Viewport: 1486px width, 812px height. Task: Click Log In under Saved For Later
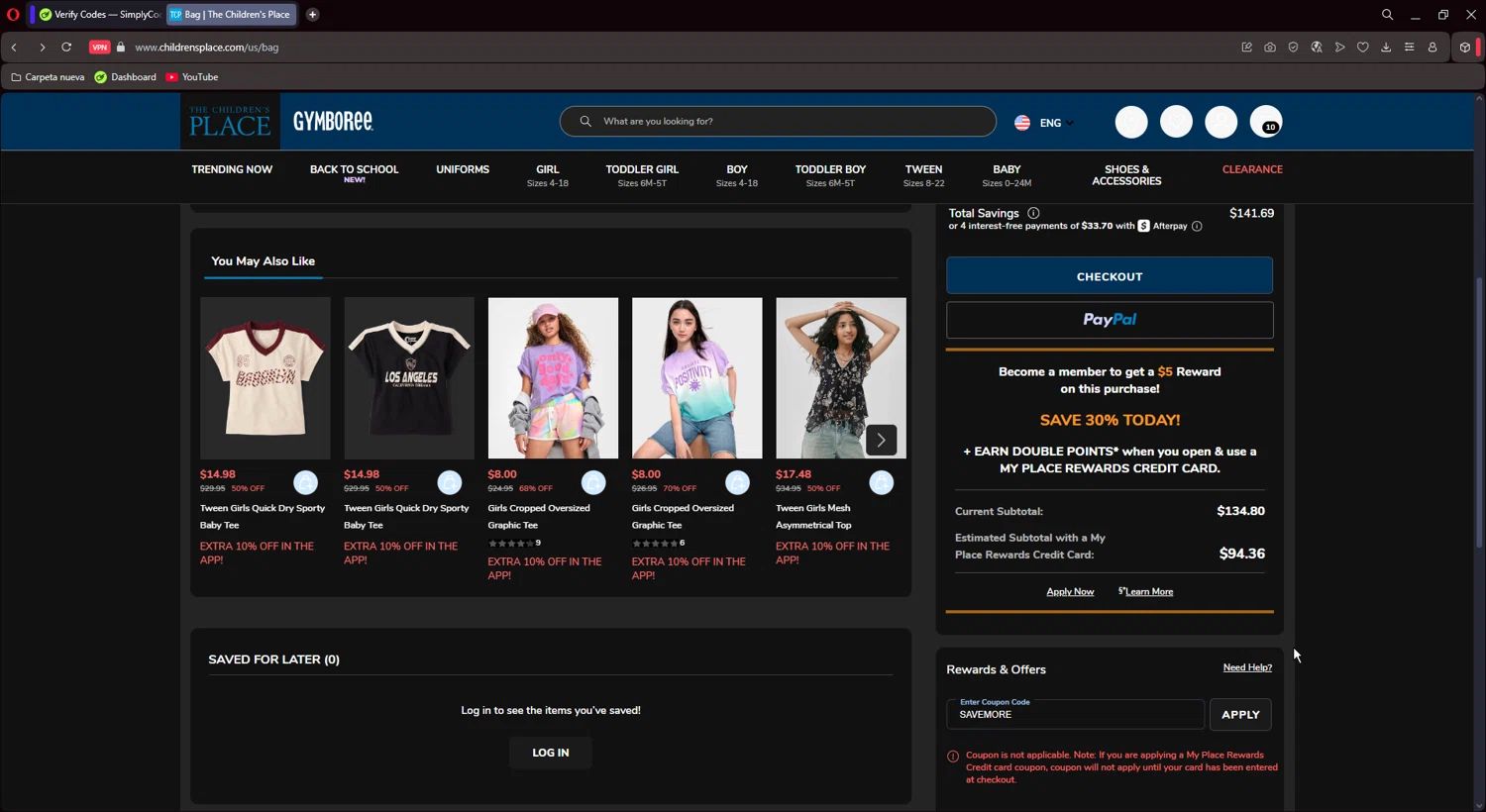click(551, 753)
